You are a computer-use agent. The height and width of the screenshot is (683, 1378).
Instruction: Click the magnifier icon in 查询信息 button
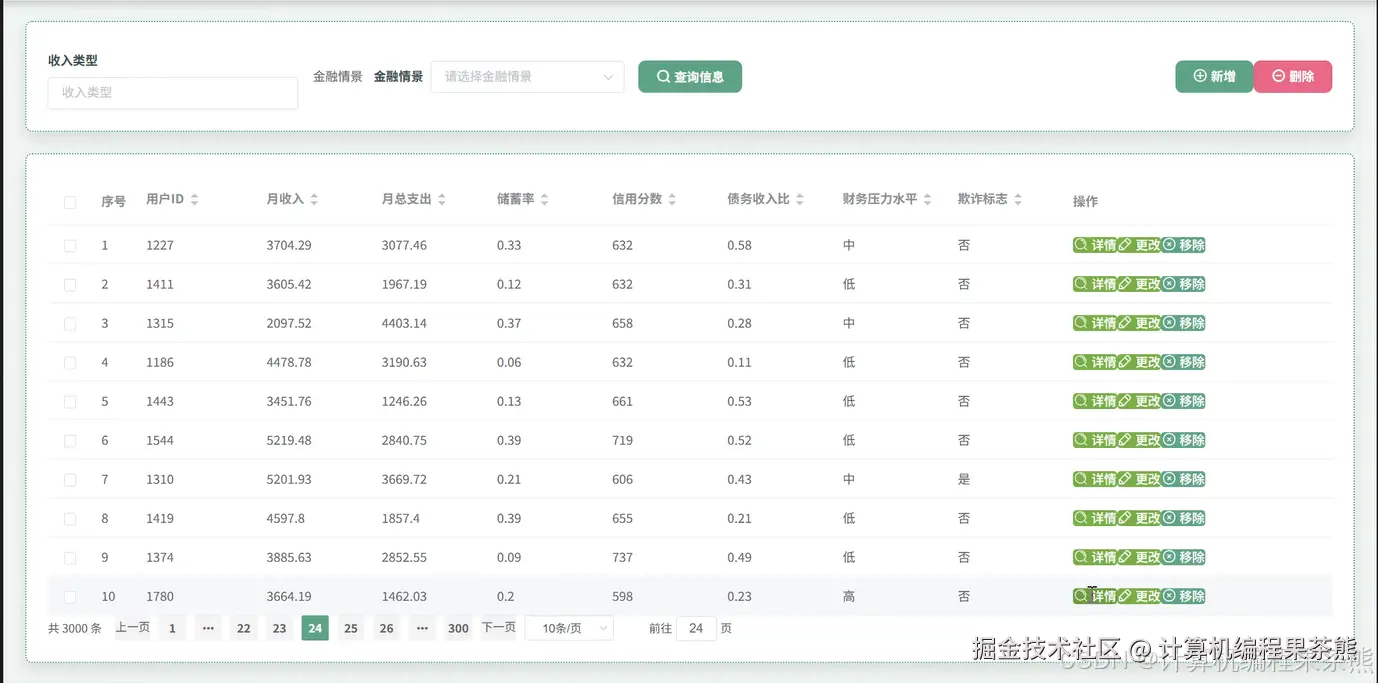663,76
